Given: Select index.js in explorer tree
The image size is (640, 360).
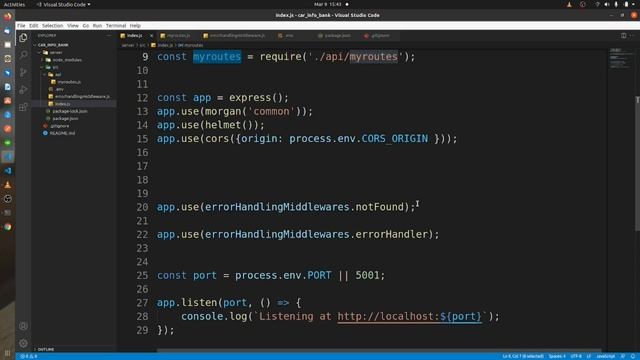Looking at the screenshot, I should (x=62, y=104).
